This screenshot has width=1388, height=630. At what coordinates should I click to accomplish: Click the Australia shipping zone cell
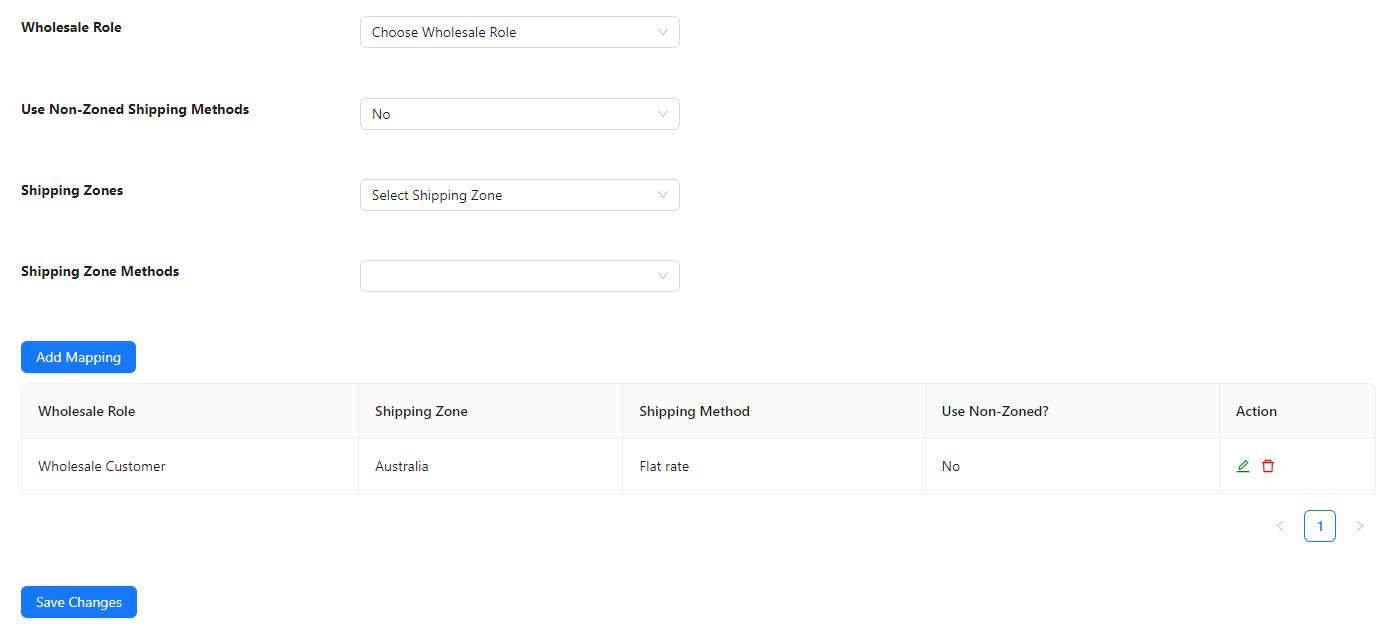click(402, 466)
